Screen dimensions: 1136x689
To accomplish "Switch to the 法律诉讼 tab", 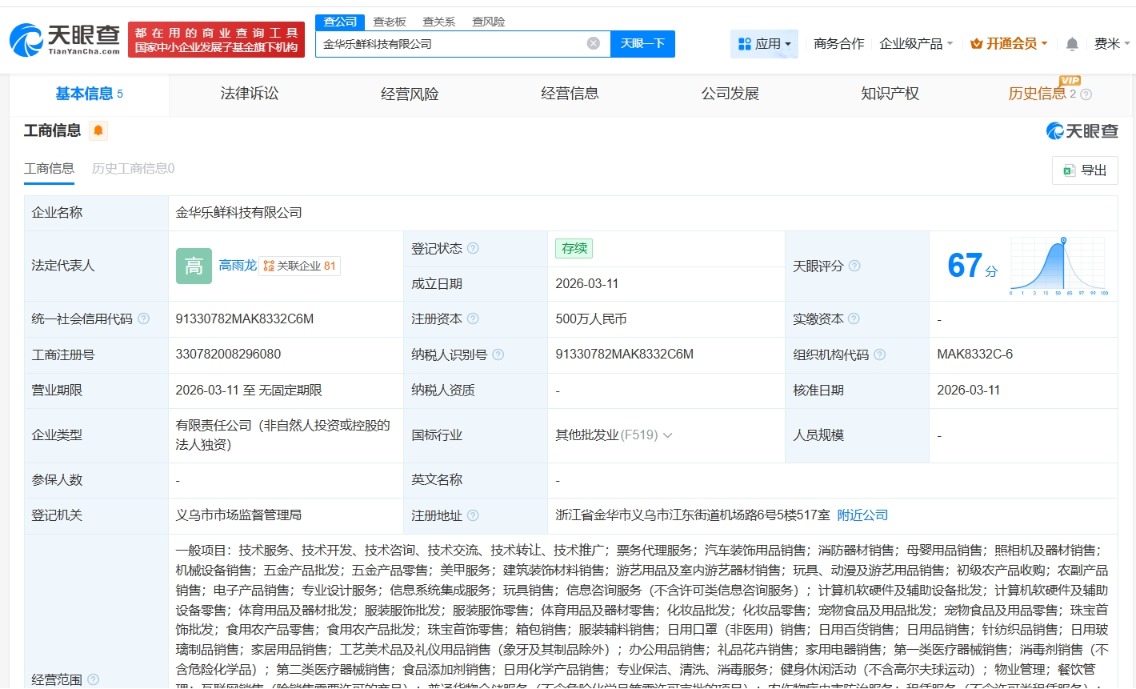I will pyautogui.click(x=250, y=94).
